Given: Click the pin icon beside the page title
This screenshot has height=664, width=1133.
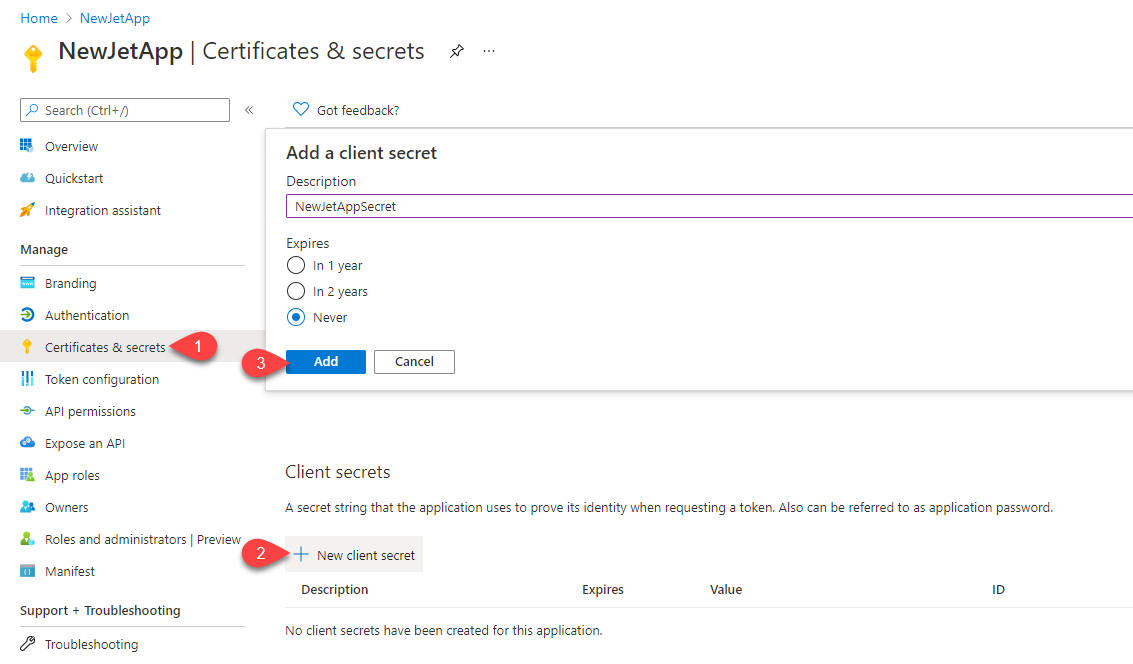Looking at the screenshot, I should tap(457, 51).
